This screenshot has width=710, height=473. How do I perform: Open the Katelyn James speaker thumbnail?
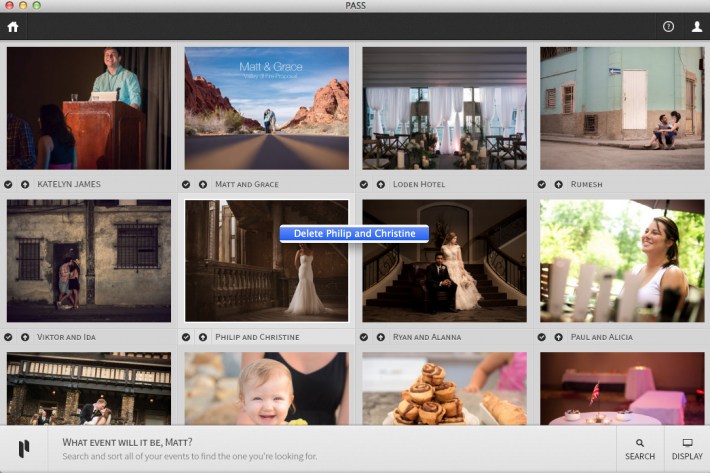(x=88, y=107)
